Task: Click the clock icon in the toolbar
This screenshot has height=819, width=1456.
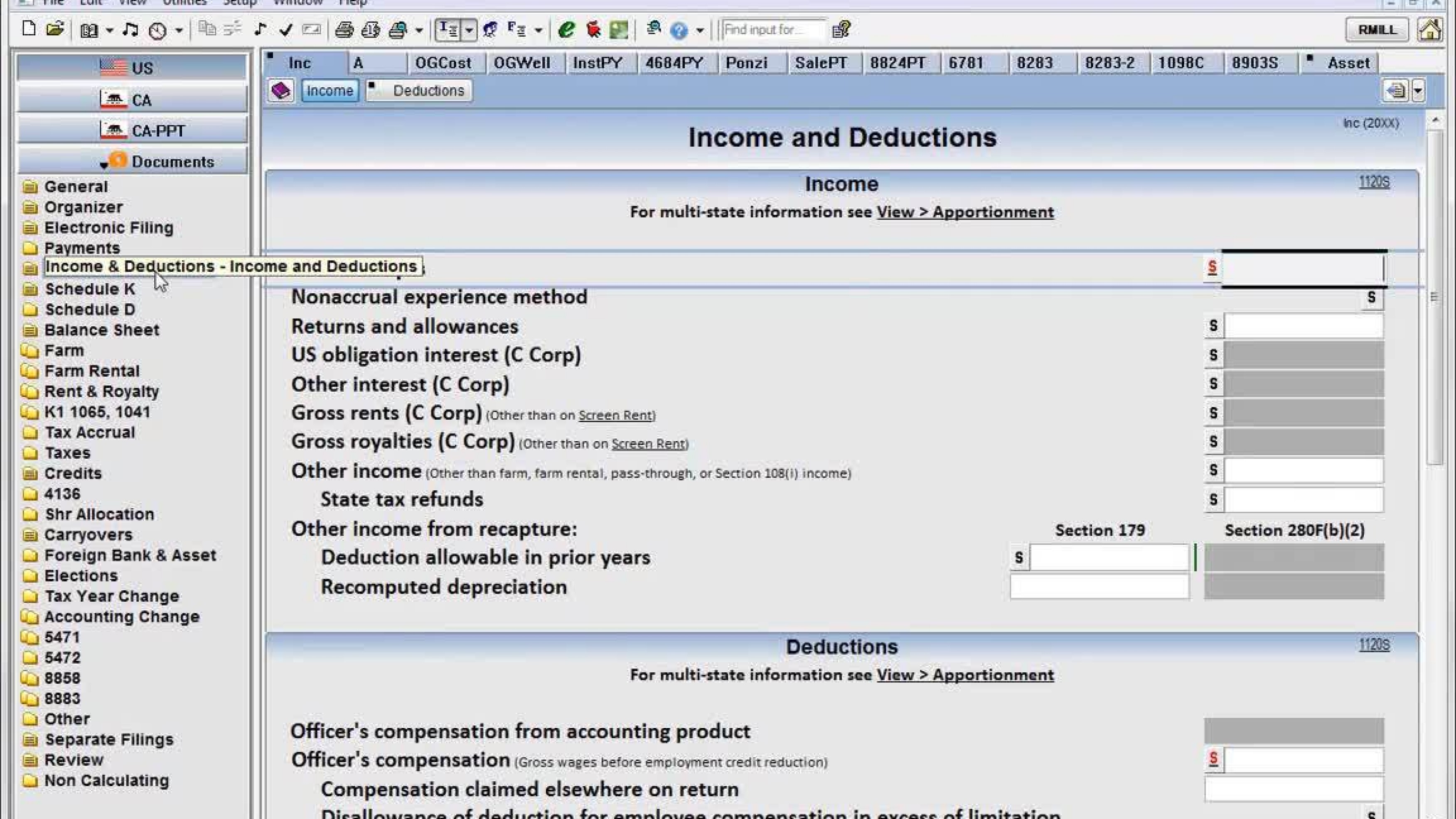Action: 158,30
